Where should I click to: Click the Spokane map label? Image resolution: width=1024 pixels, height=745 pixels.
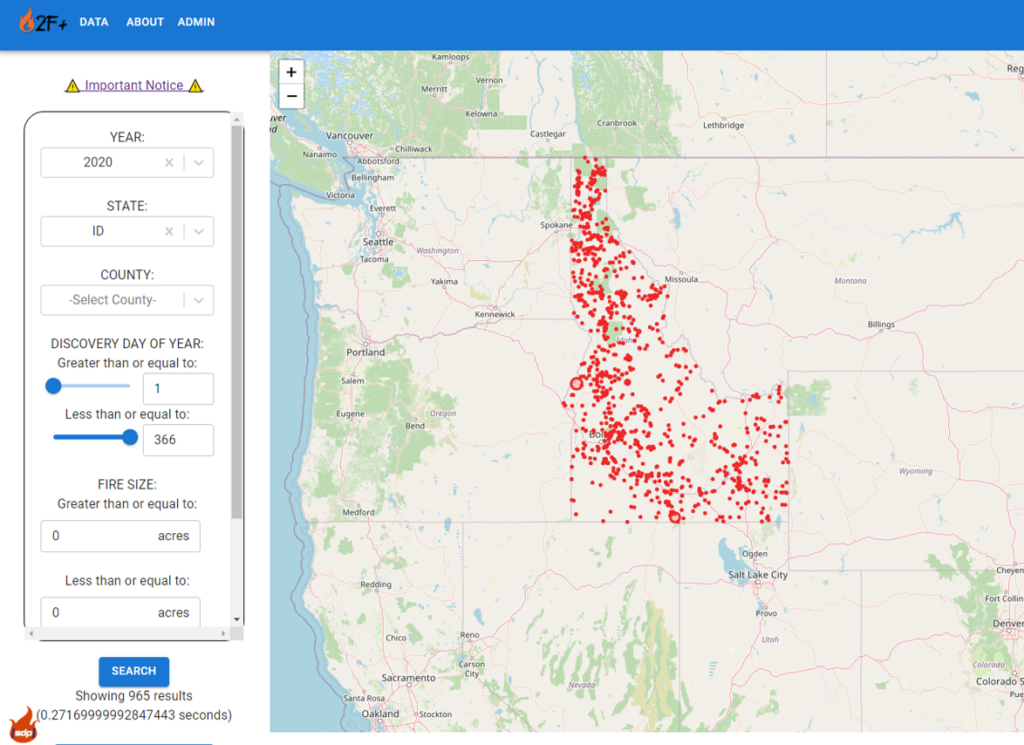point(556,225)
